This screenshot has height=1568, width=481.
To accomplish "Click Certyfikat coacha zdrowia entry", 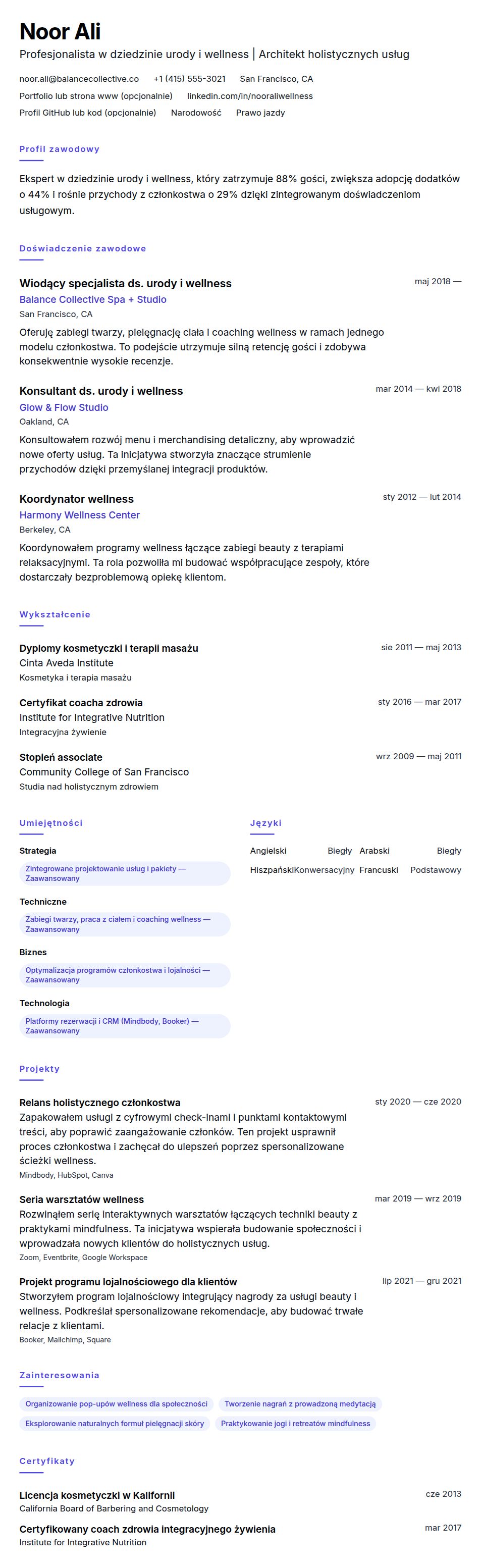I will pos(81,703).
